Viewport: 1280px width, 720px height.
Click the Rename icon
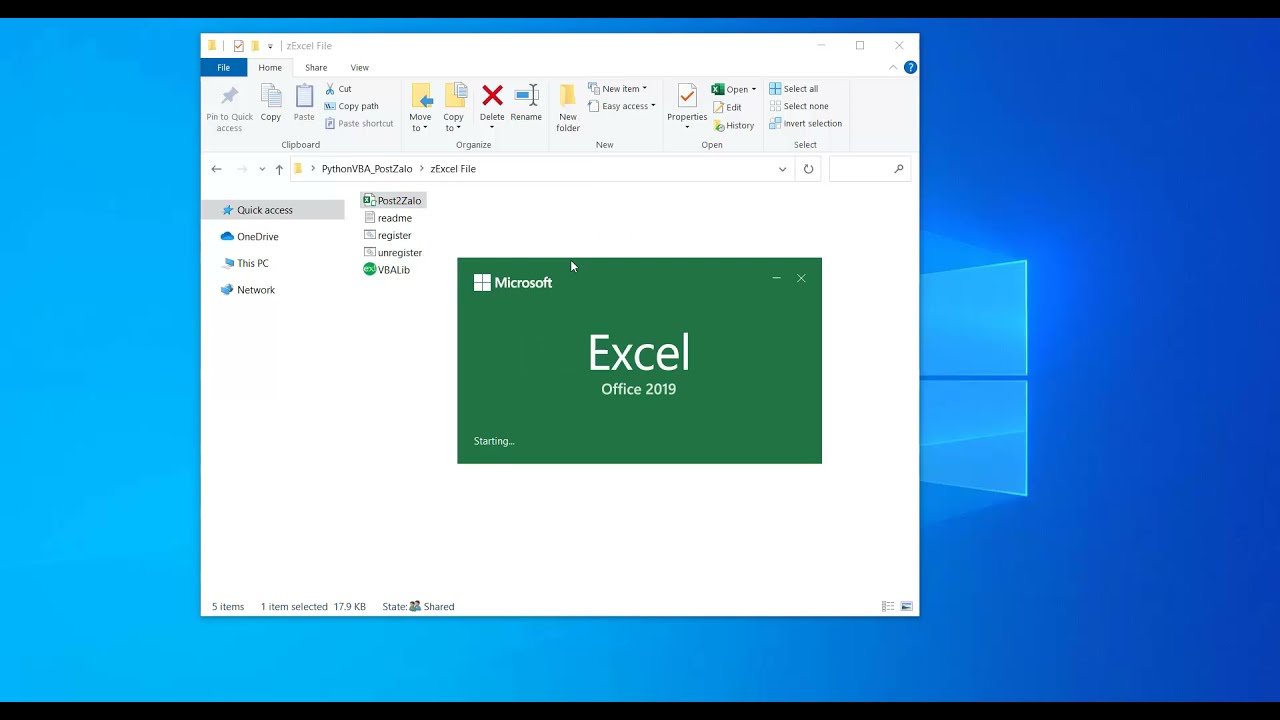[x=526, y=95]
